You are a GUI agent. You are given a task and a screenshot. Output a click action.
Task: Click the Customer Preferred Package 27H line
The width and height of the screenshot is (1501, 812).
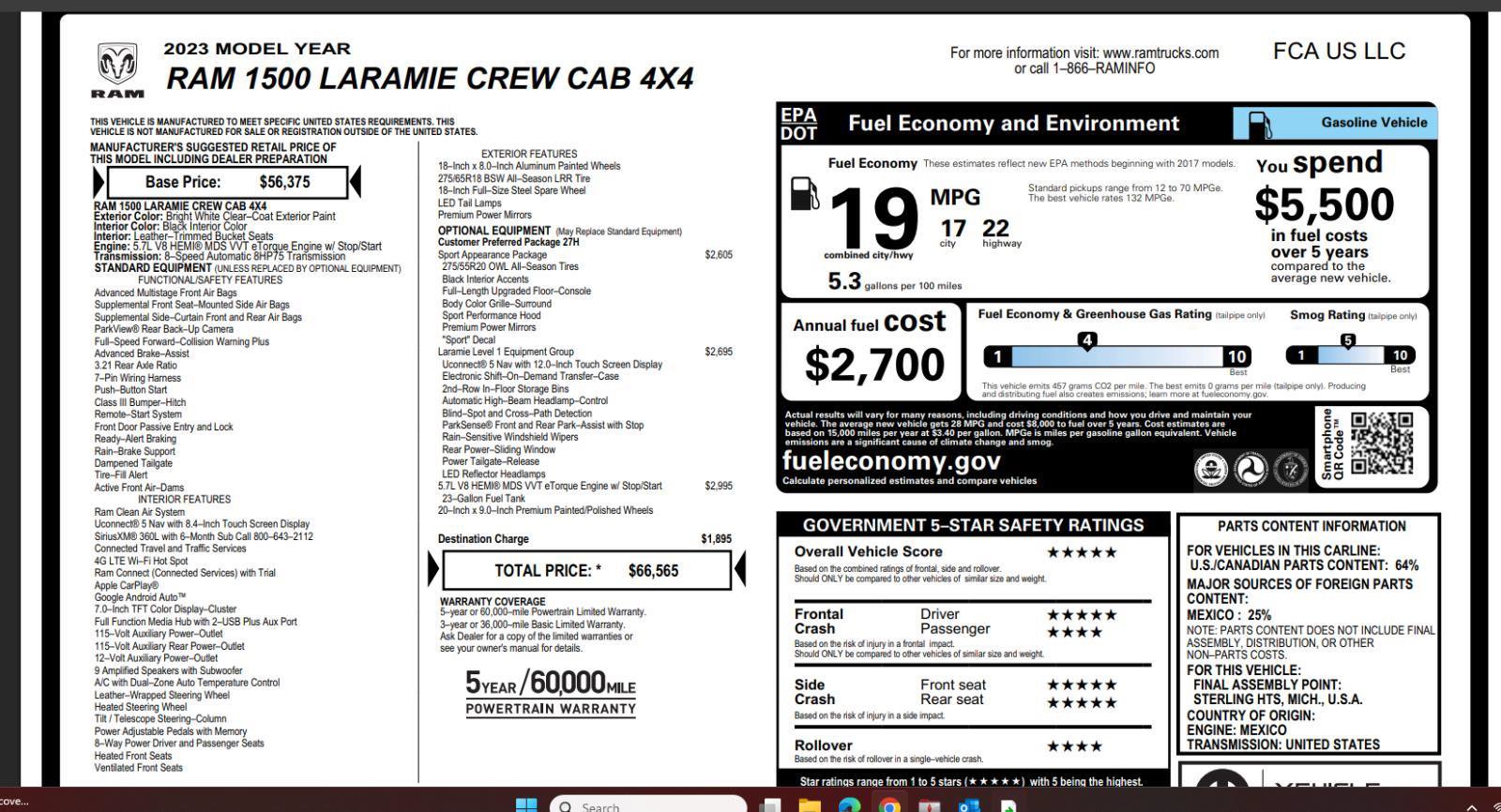pos(508,242)
